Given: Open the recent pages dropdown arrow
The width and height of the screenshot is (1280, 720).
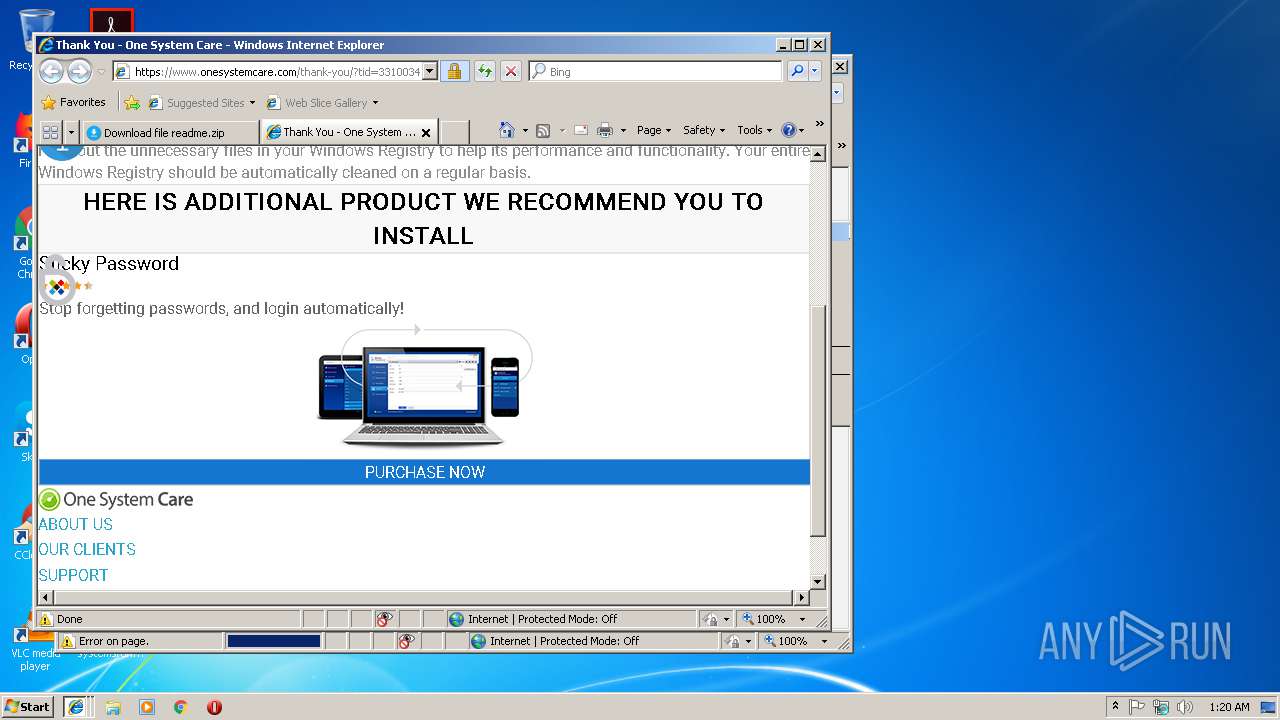Looking at the screenshot, I should [101, 72].
